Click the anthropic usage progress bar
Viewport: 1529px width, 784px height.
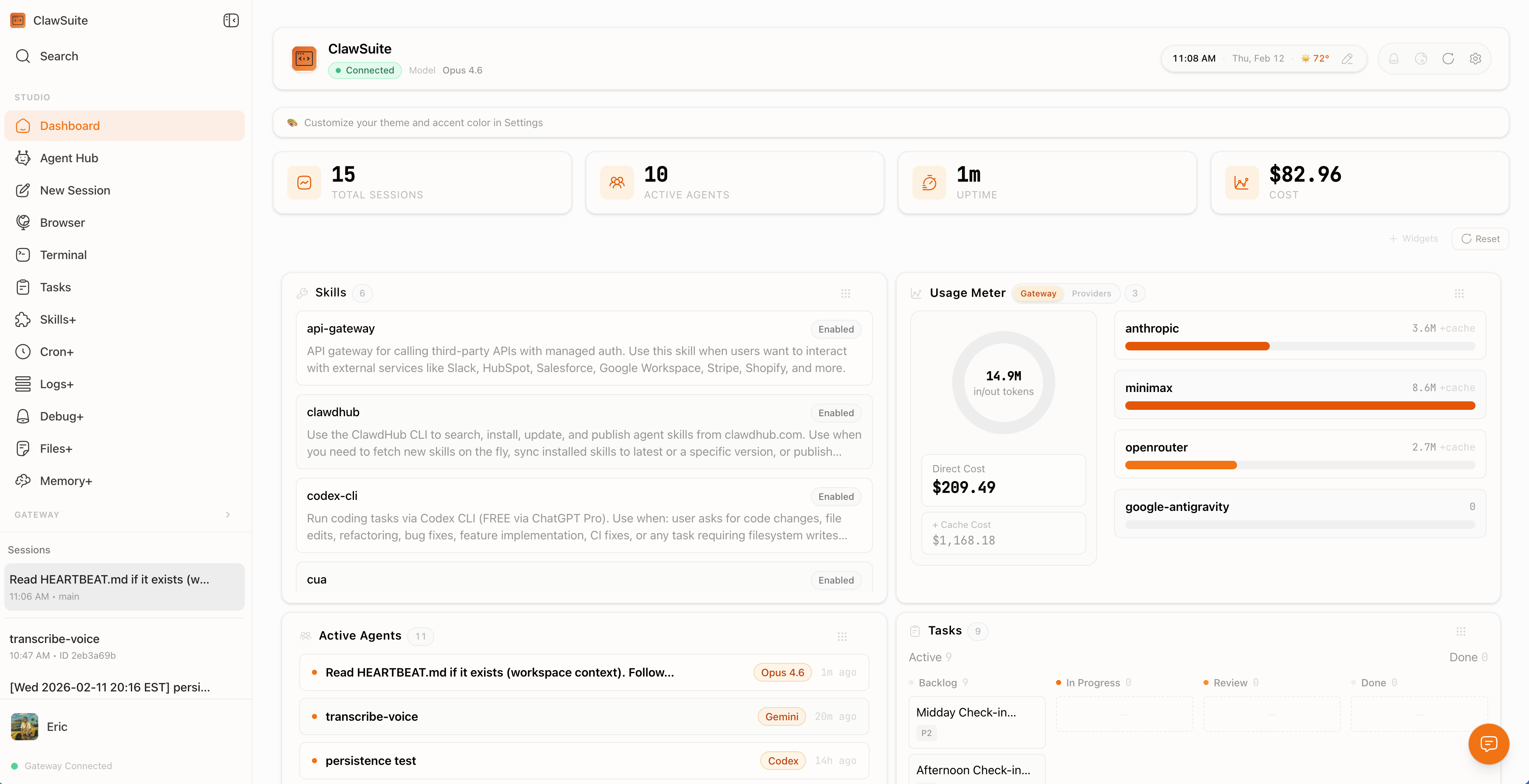pos(1300,346)
